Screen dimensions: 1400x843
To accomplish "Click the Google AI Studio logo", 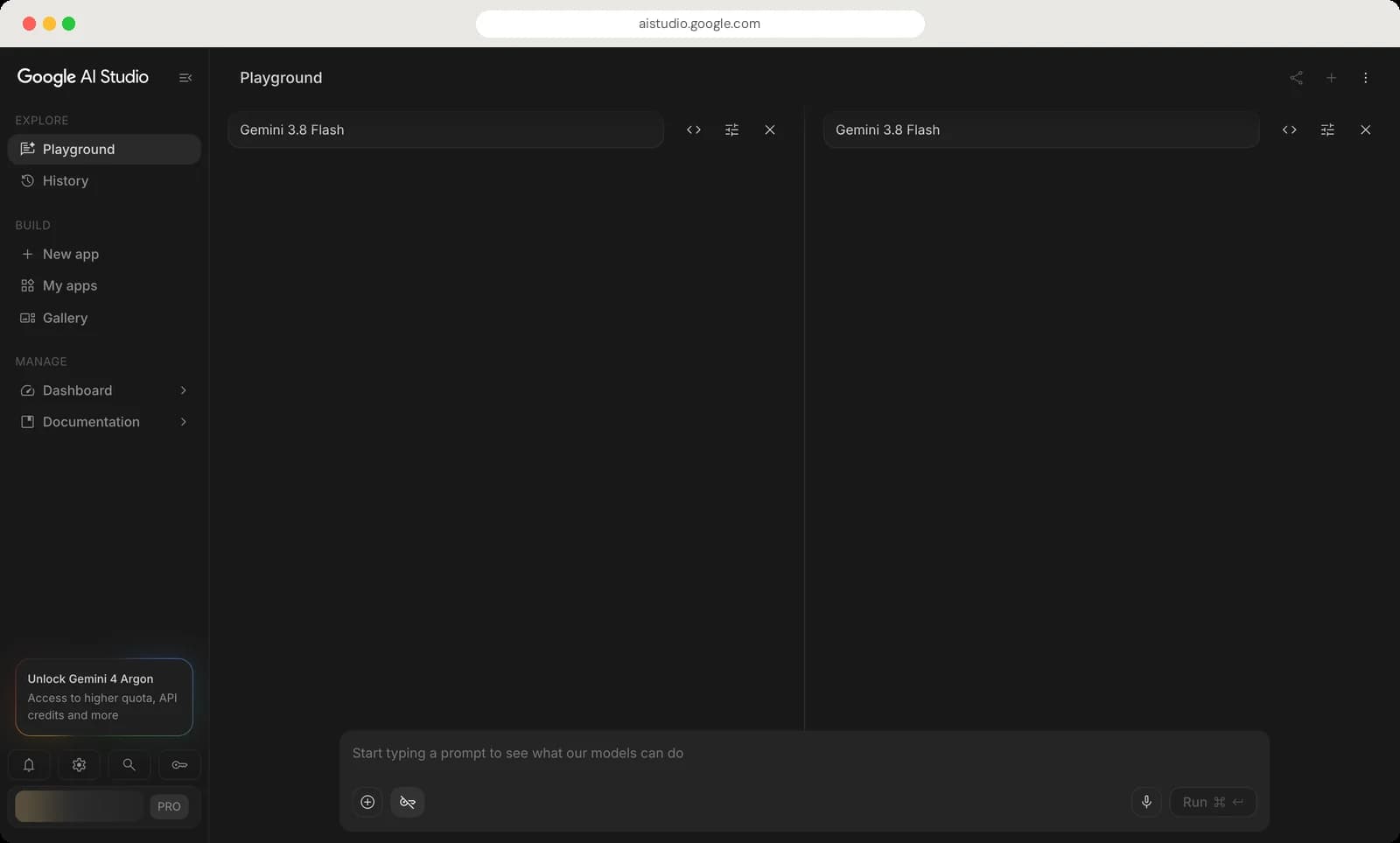I will (83, 77).
